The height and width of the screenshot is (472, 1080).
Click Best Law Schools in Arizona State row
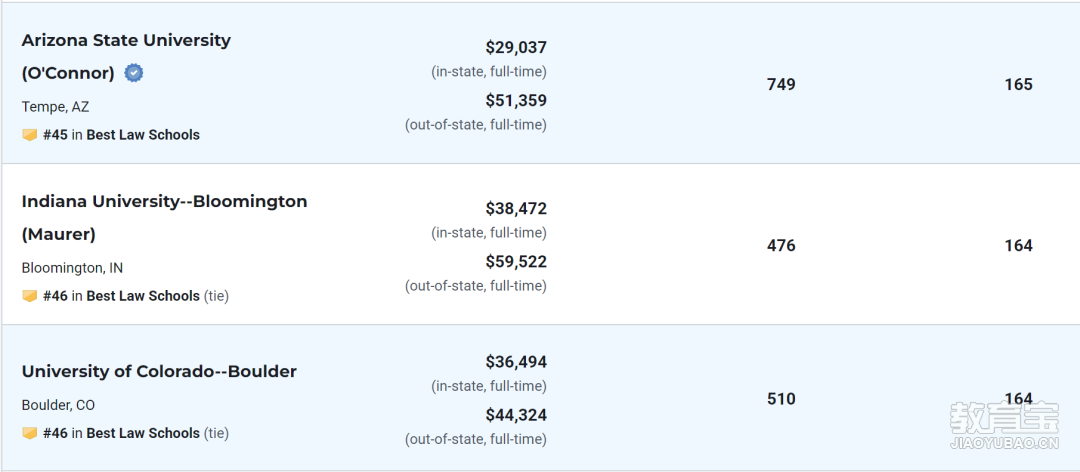143,135
